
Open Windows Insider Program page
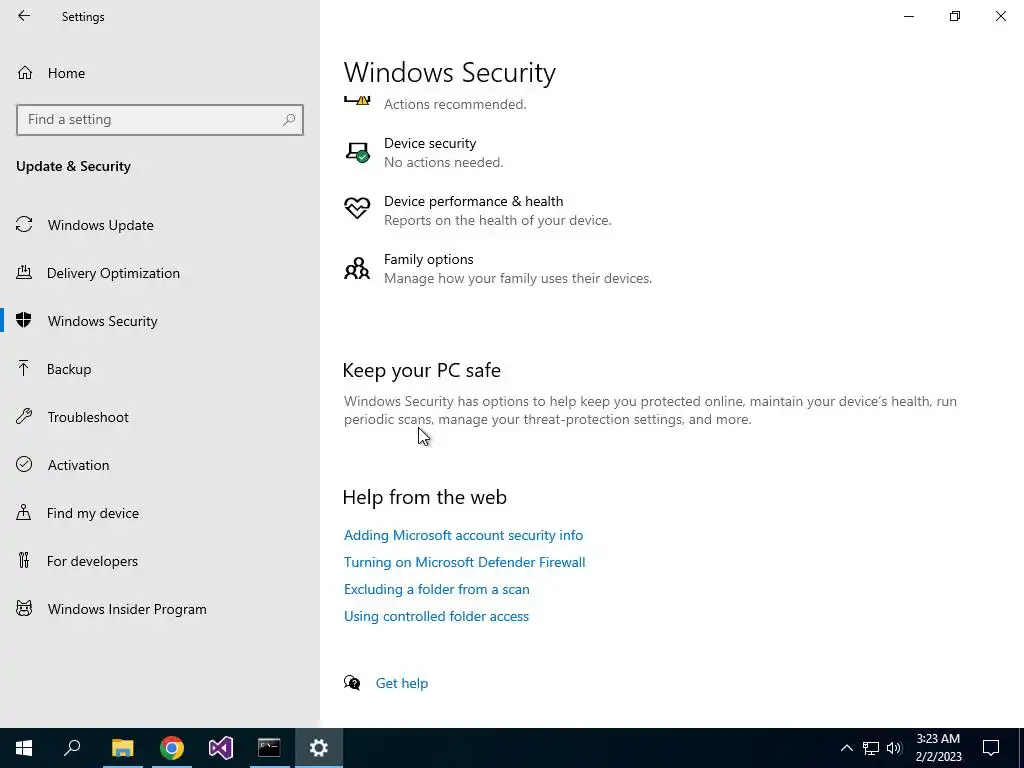point(127,609)
